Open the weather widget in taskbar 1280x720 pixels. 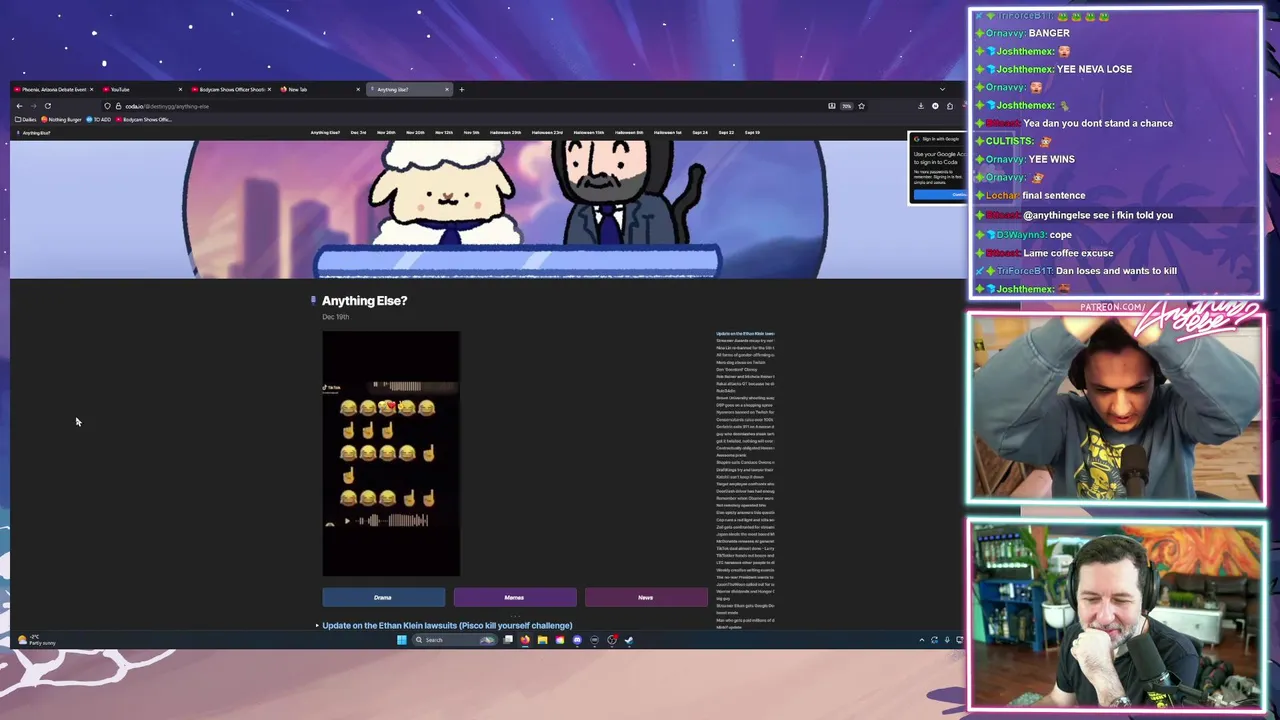[35, 640]
